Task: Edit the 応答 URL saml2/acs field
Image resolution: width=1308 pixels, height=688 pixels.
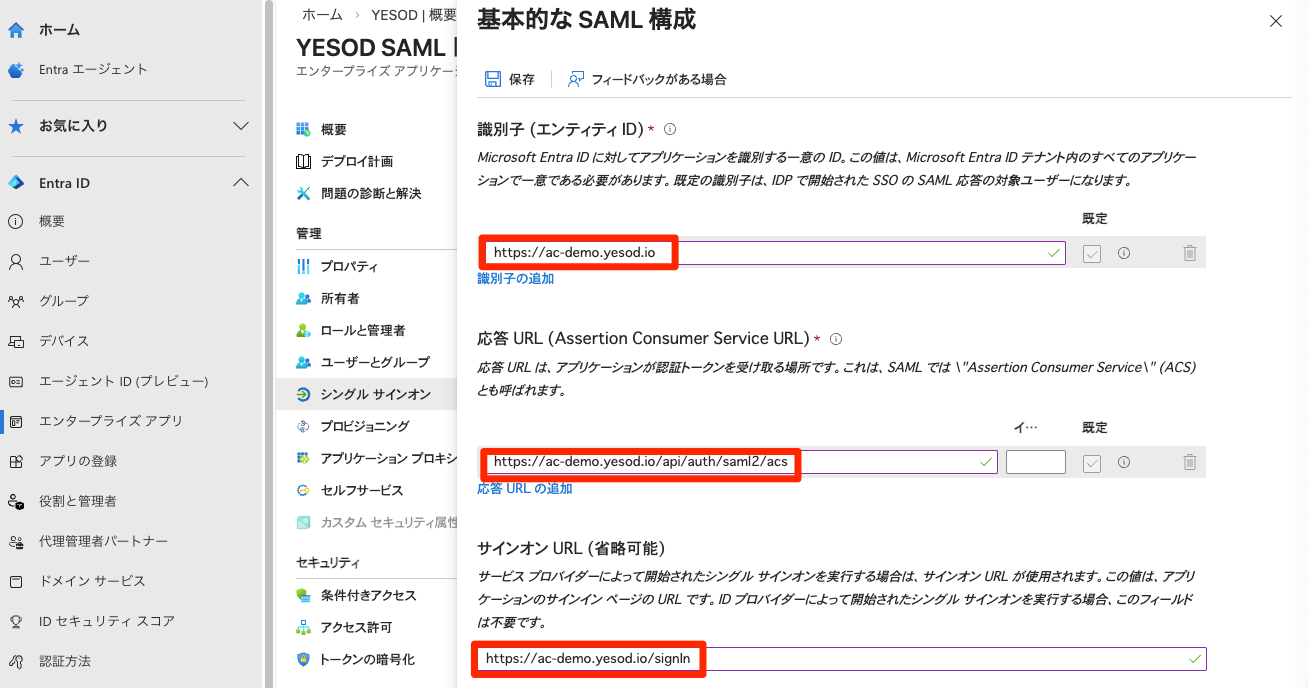Action: (741, 462)
